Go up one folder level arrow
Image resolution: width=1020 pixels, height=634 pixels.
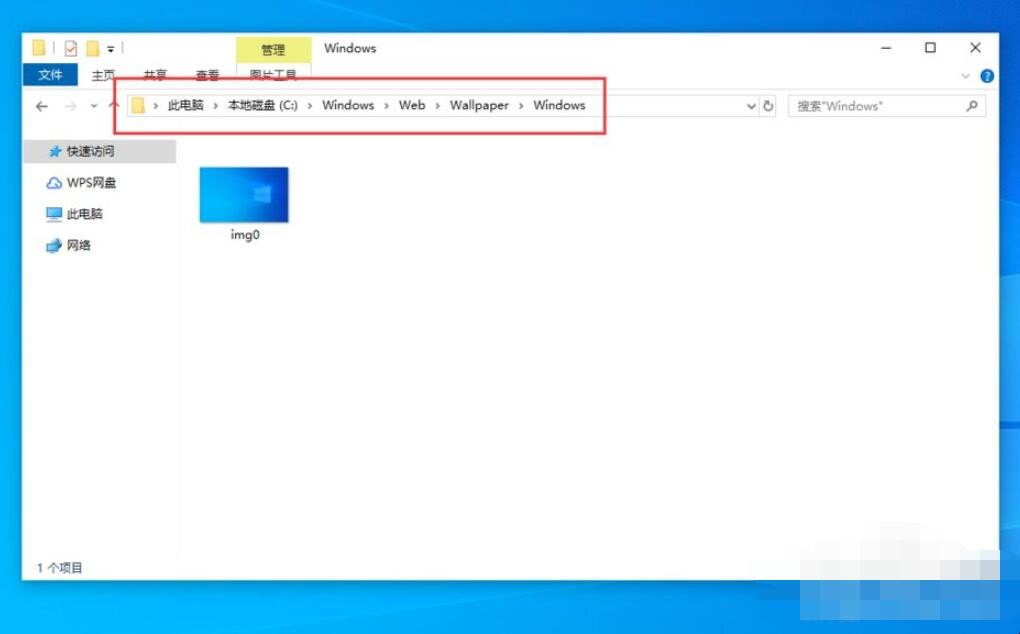point(114,106)
